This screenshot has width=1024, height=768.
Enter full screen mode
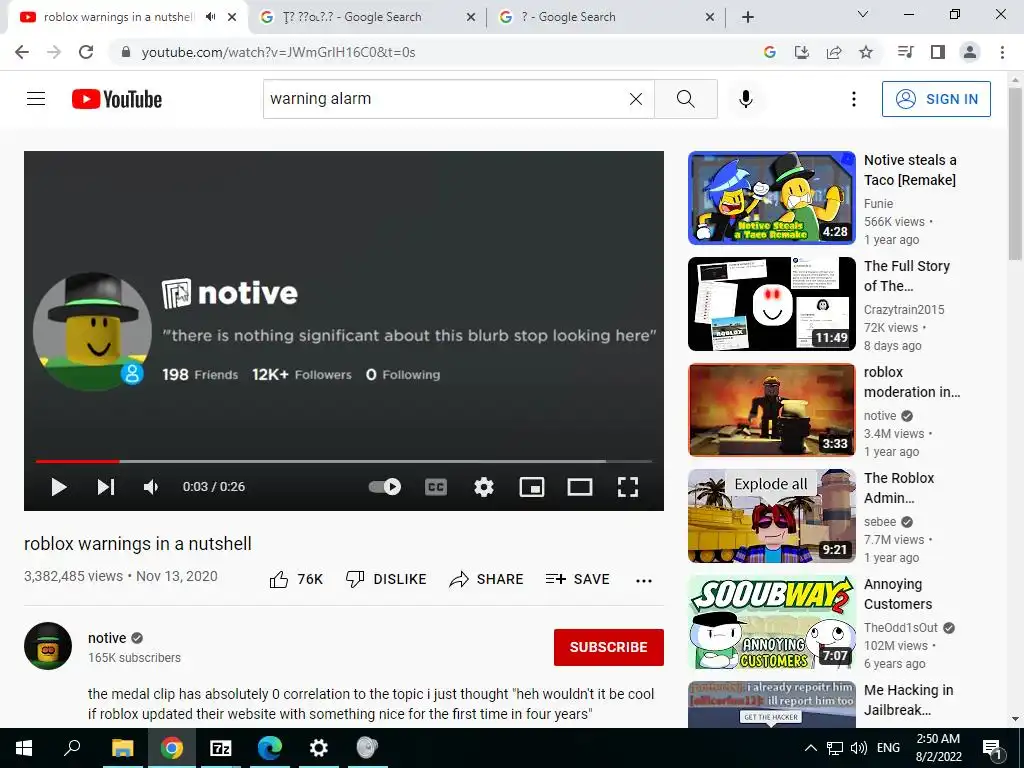click(x=628, y=487)
